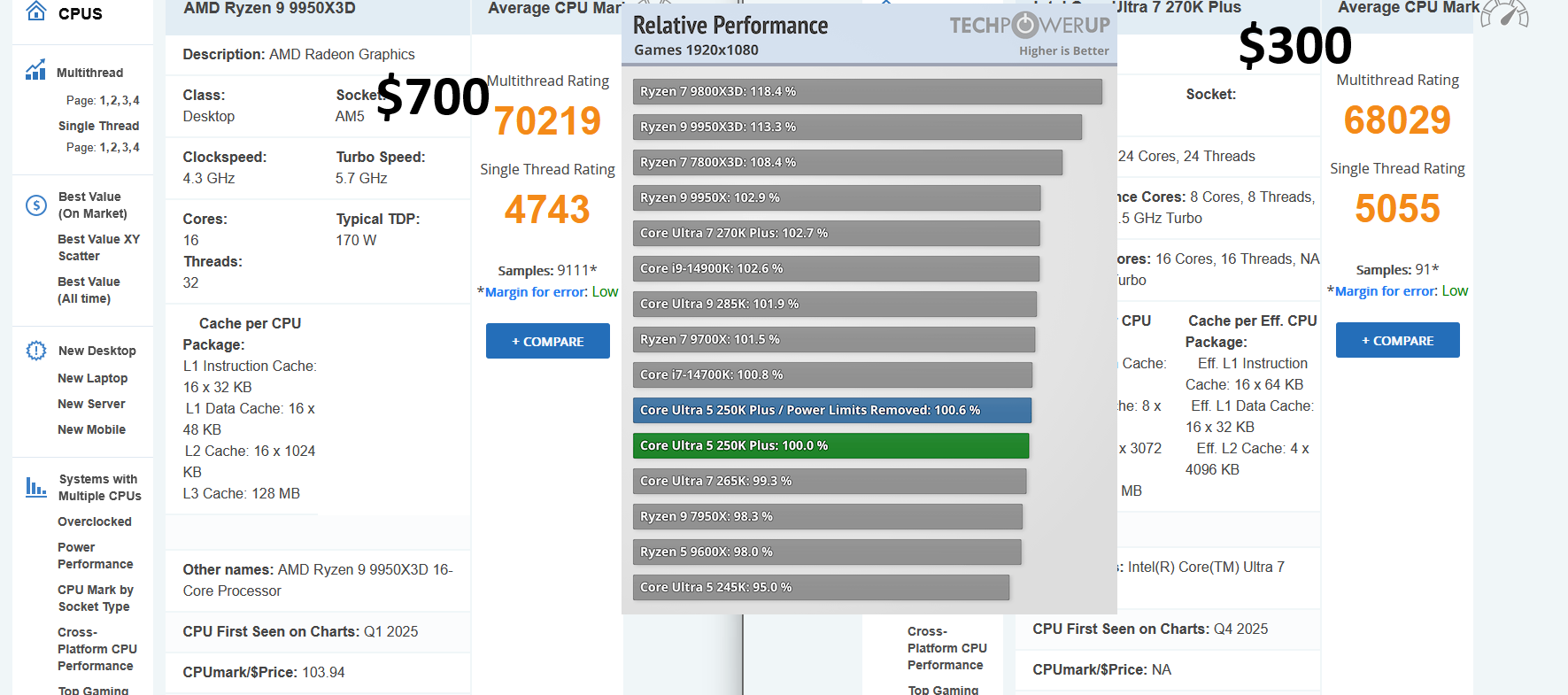Viewport: 1568px width, 695px height.
Task: Click the Core Ultra 5 245K 95.0 % bar
Action: 821,587
